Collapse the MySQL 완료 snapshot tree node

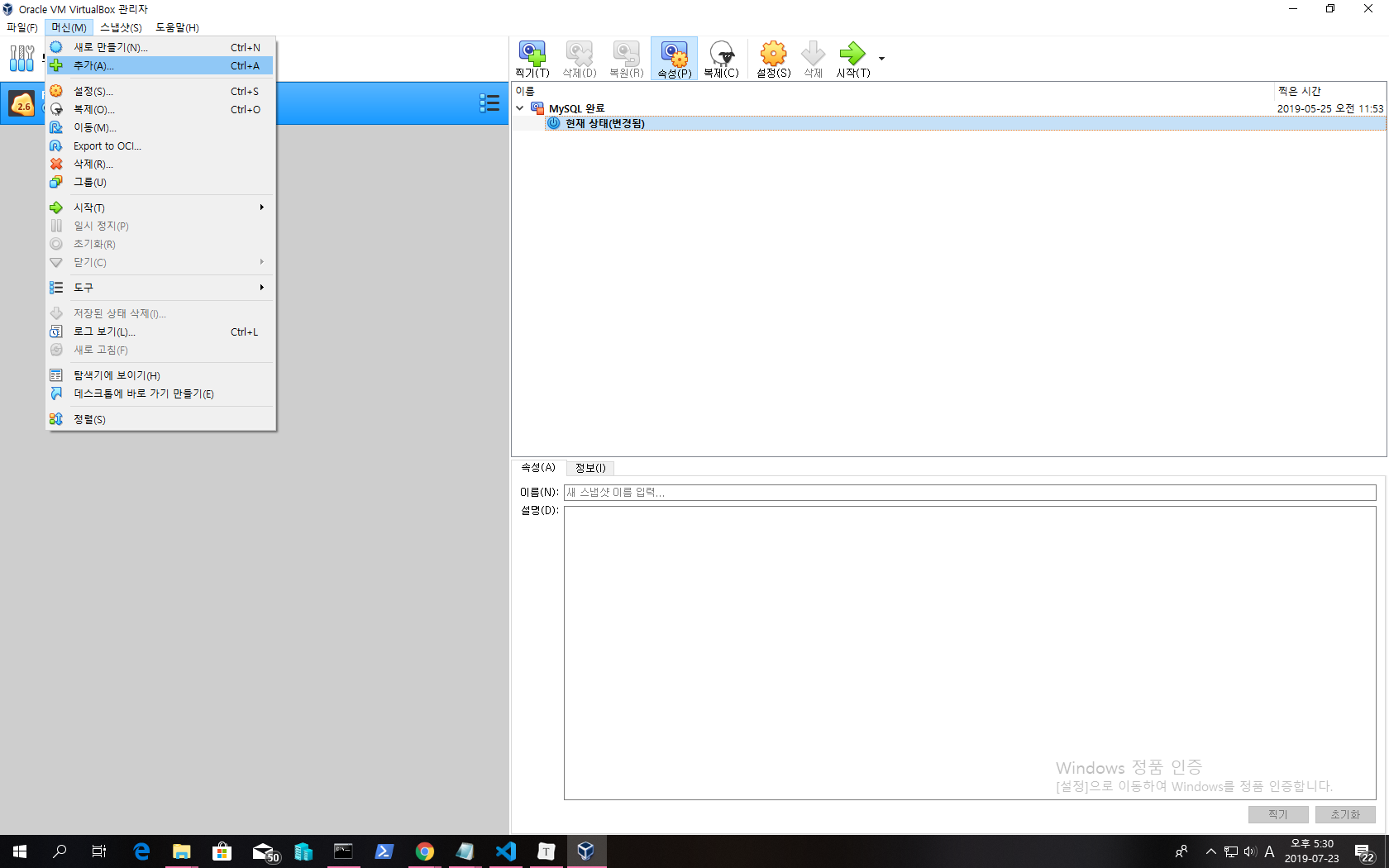pyautogui.click(x=520, y=108)
